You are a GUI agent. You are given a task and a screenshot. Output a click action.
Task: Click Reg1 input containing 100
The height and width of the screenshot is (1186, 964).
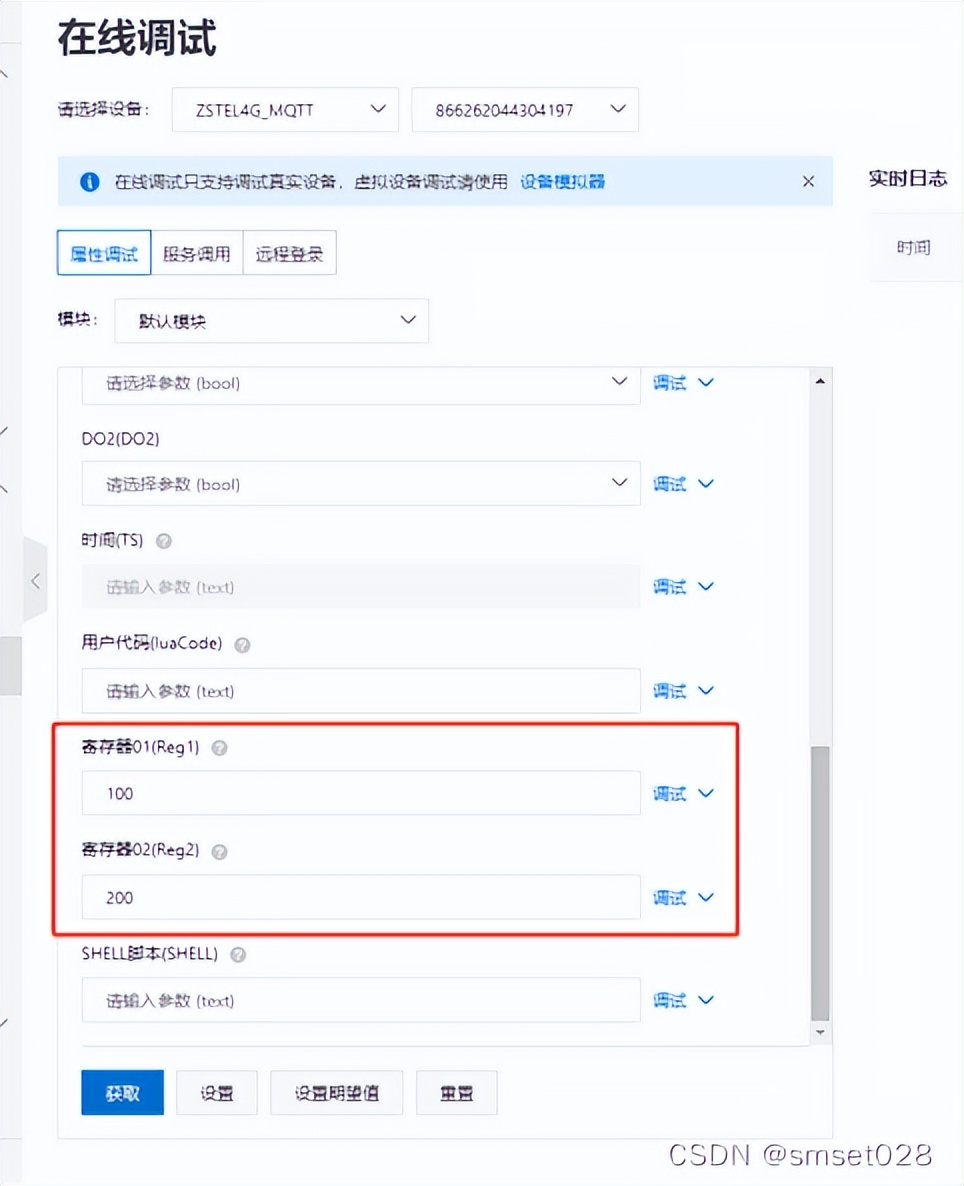[360, 793]
